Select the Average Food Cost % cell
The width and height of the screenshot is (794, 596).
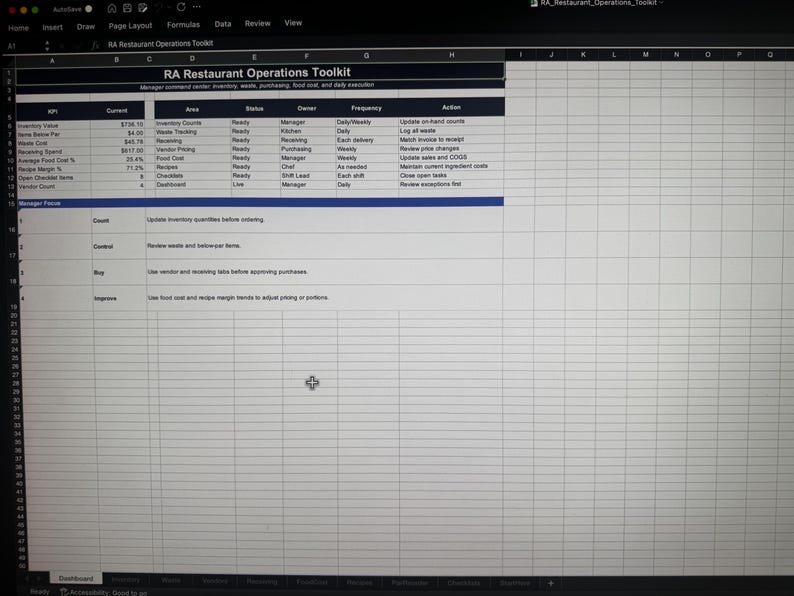pos(53,160)
